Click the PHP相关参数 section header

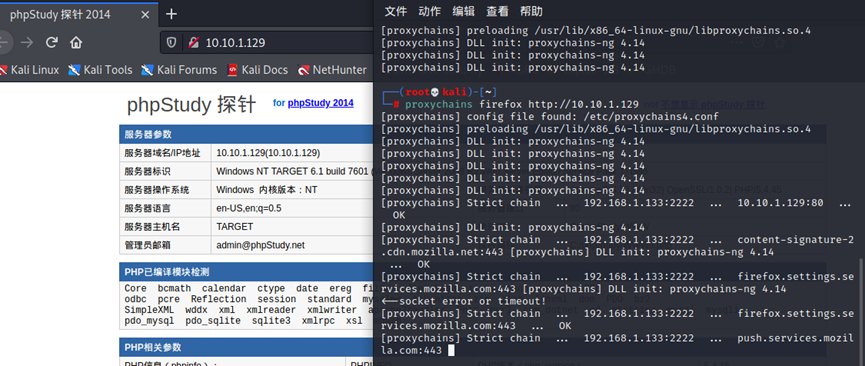click(x=246, y=347)
